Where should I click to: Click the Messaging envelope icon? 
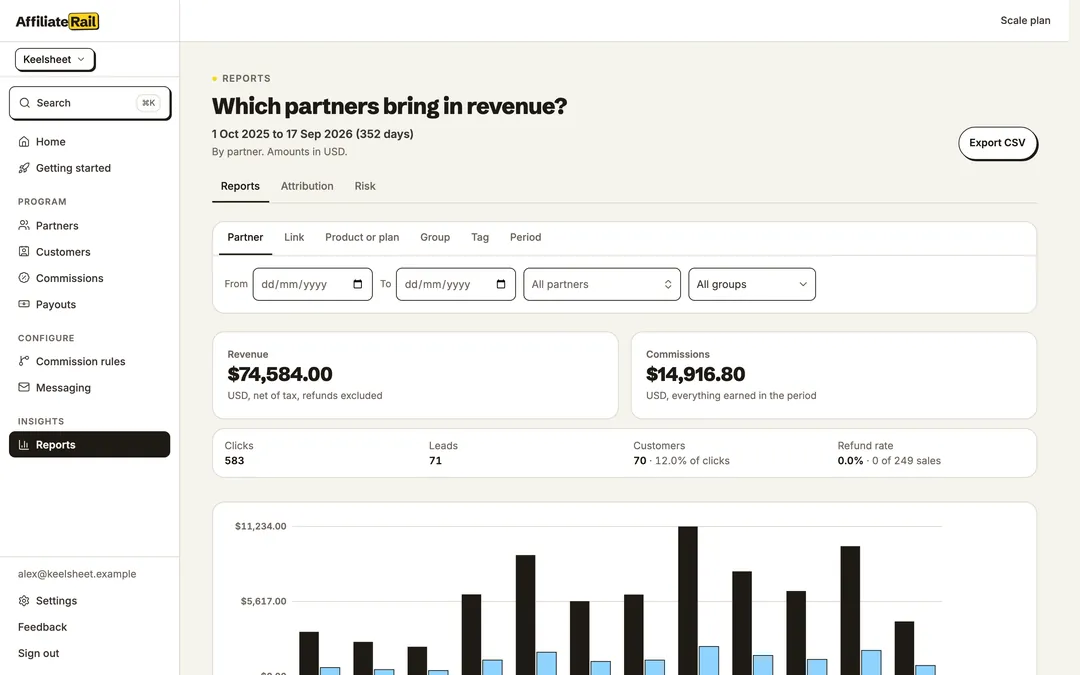coord(24,387)
